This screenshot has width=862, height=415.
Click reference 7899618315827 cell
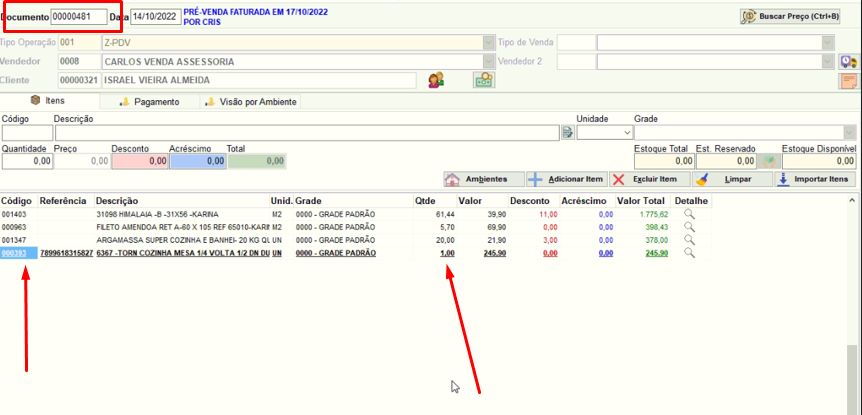[x=65, y=253]
